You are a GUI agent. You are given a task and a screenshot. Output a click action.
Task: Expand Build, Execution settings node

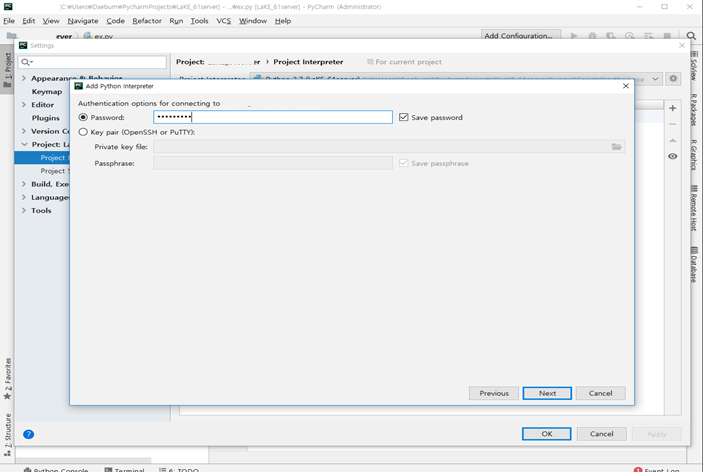pos(24,184)
